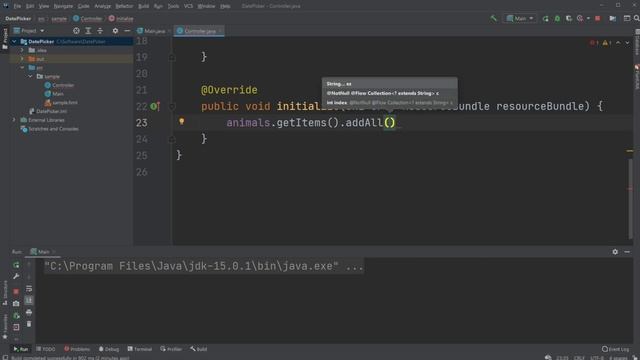Go to the previous highlighted error arrow

618,43
